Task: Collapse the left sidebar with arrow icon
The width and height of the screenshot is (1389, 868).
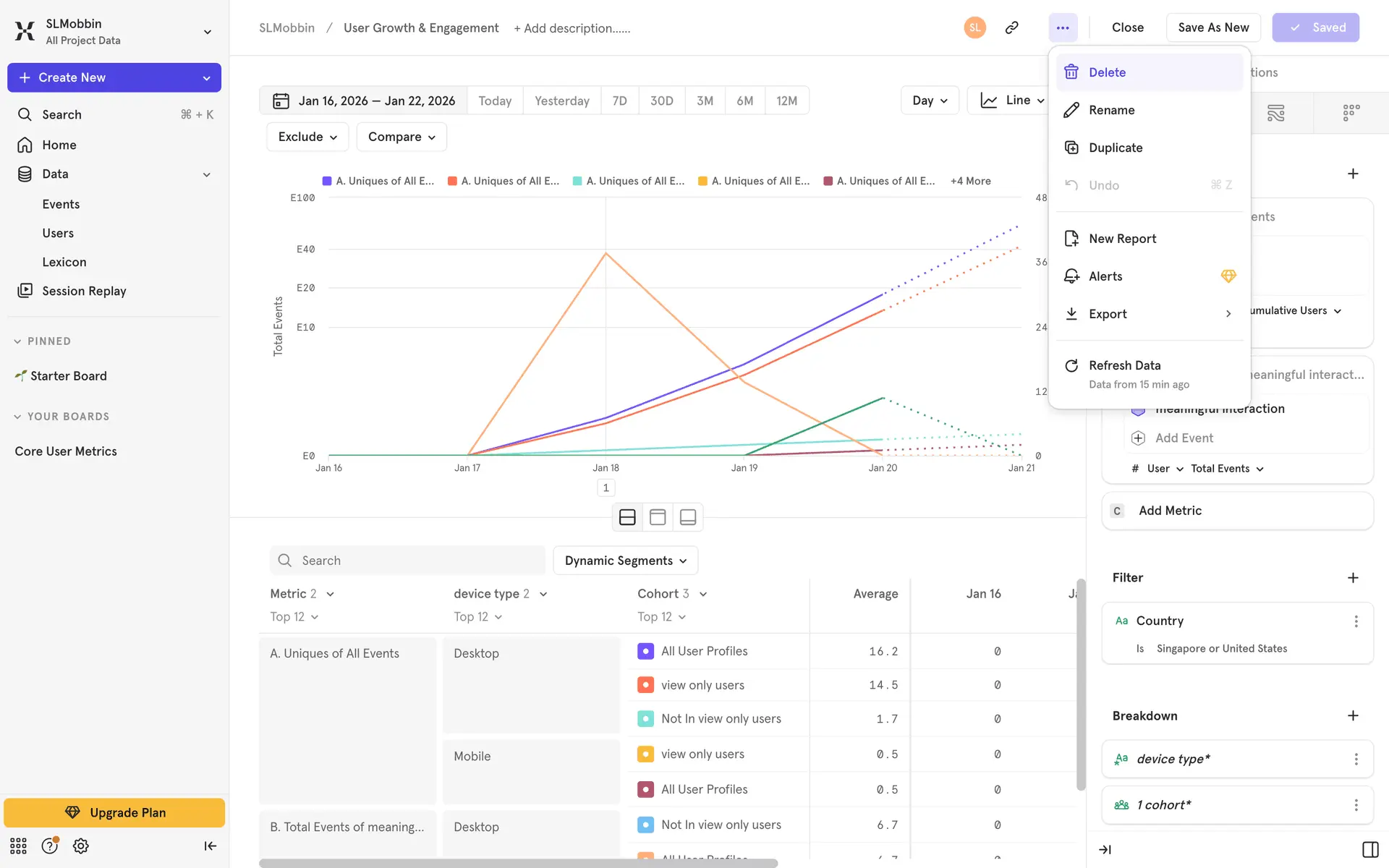Action: point(210,846)
